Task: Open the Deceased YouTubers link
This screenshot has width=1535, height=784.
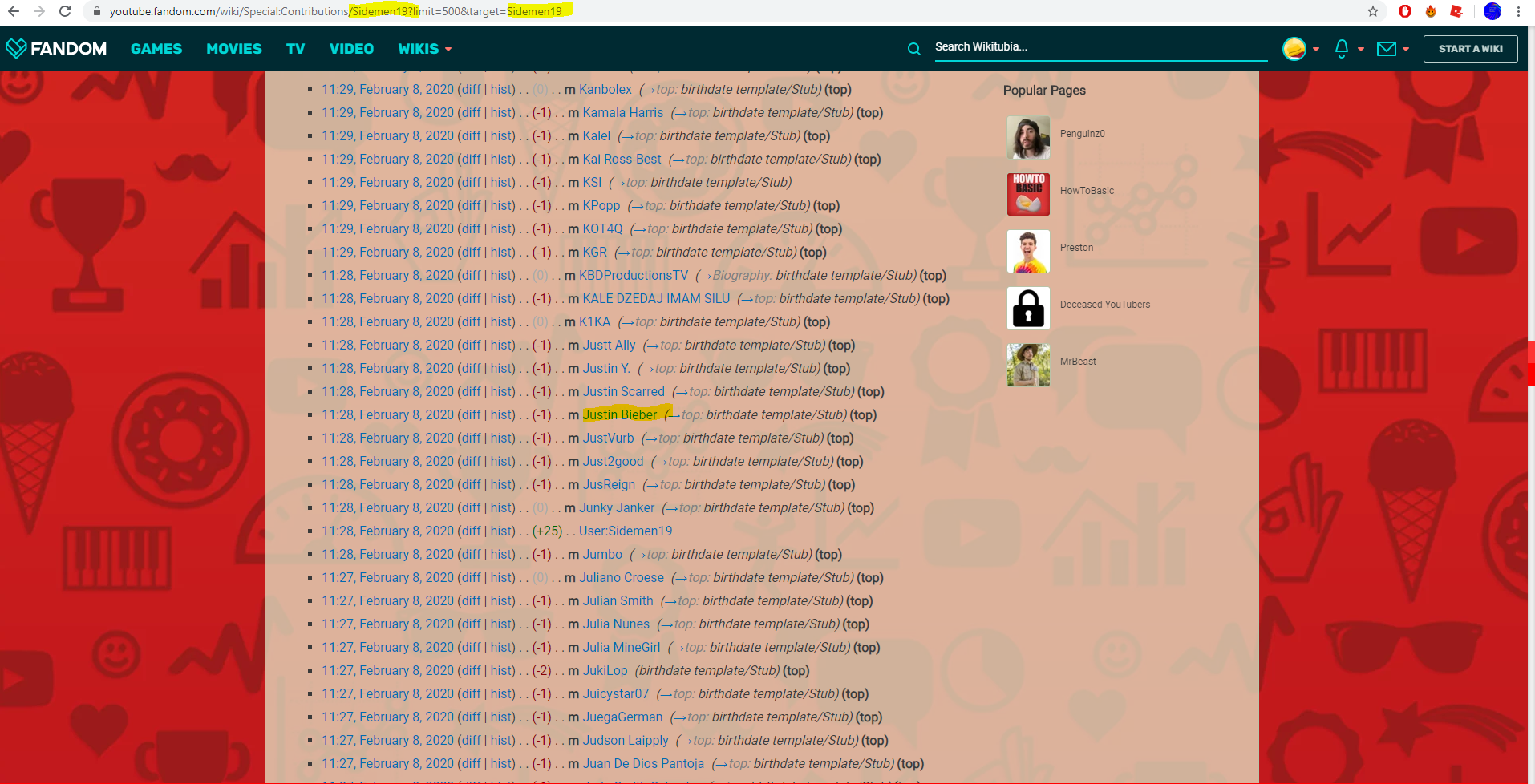Action: 1104,305
